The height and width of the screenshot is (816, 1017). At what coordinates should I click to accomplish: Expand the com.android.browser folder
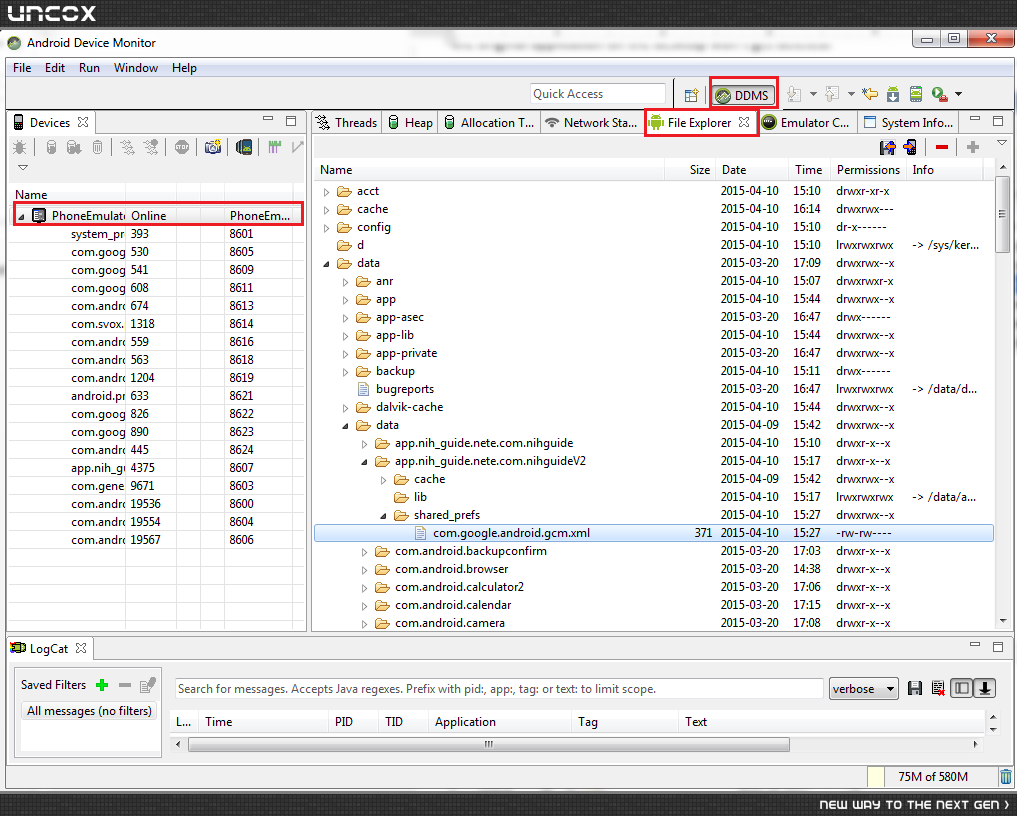click(365, 570)
